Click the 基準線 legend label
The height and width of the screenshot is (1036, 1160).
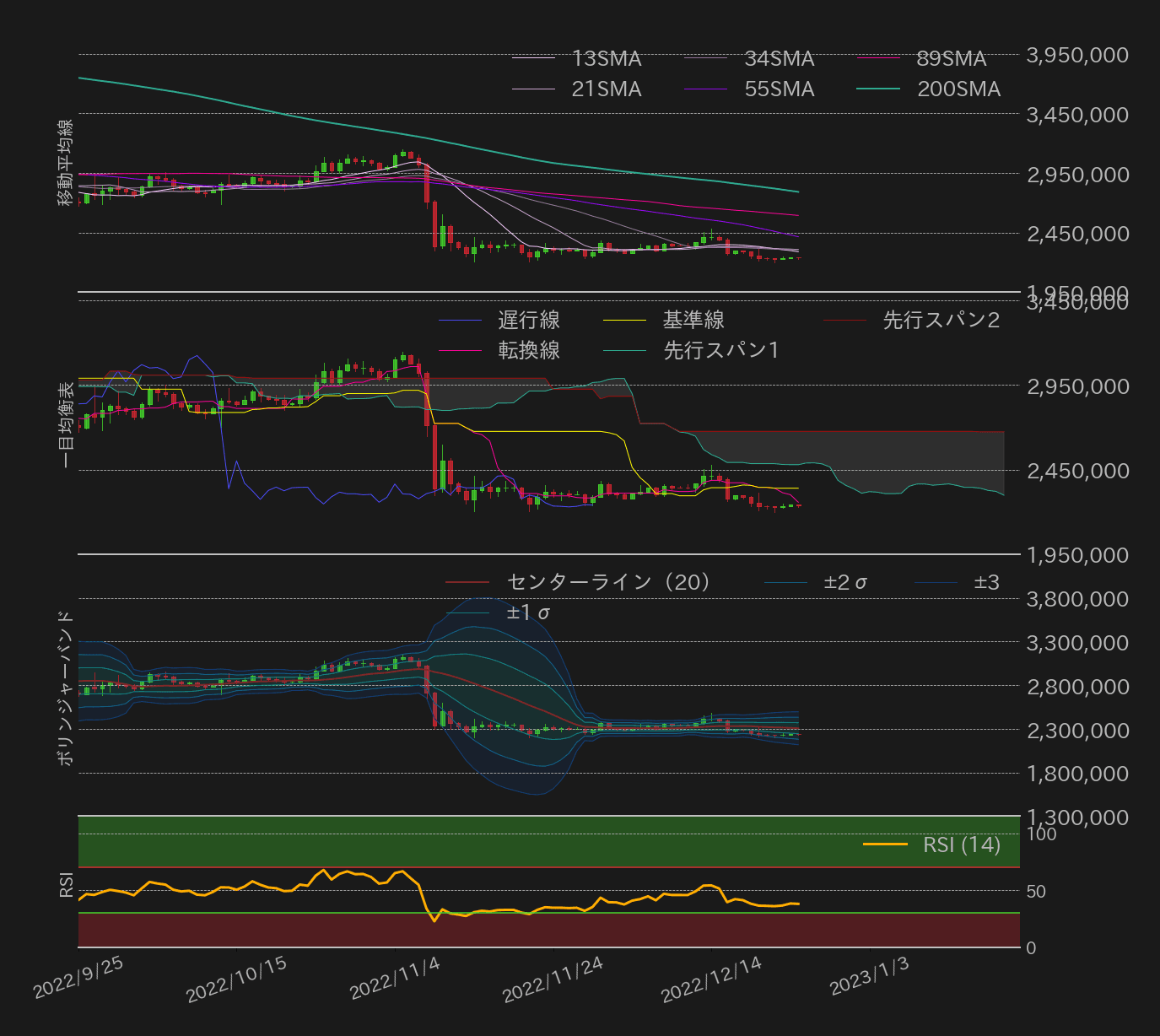click(693, 321)
